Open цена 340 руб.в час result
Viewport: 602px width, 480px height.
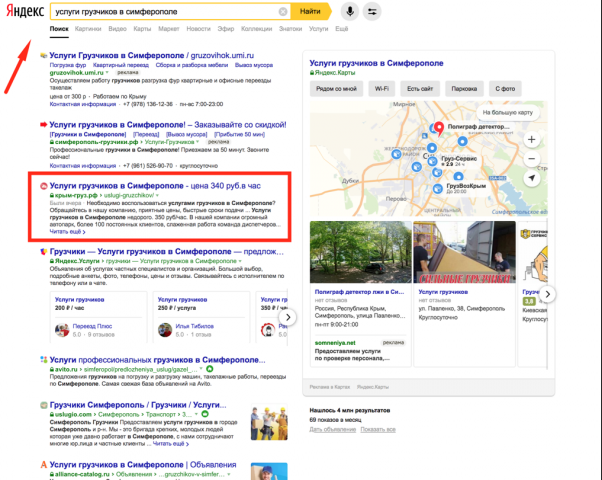155,186
